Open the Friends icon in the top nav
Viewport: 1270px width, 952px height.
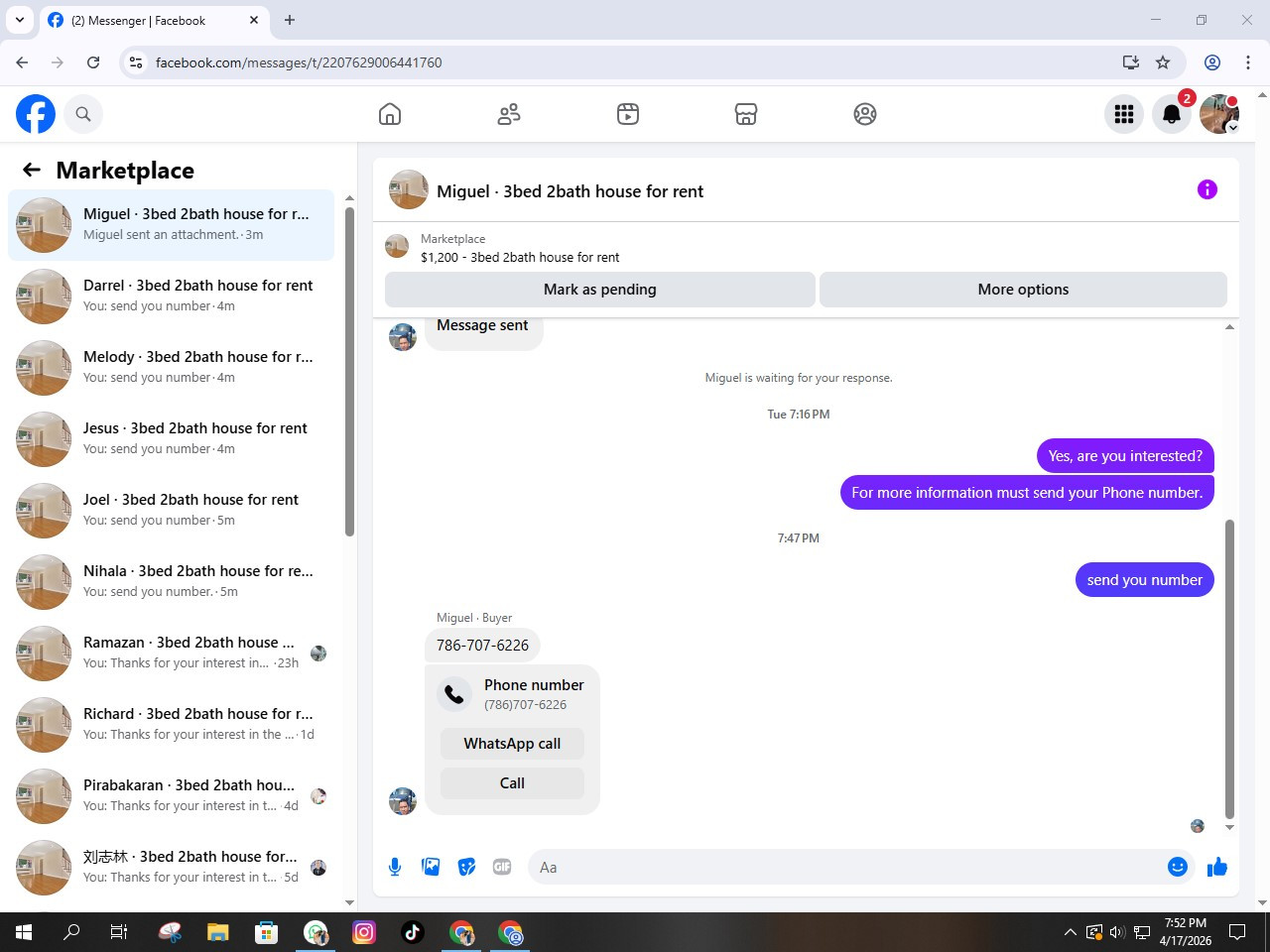509,114
